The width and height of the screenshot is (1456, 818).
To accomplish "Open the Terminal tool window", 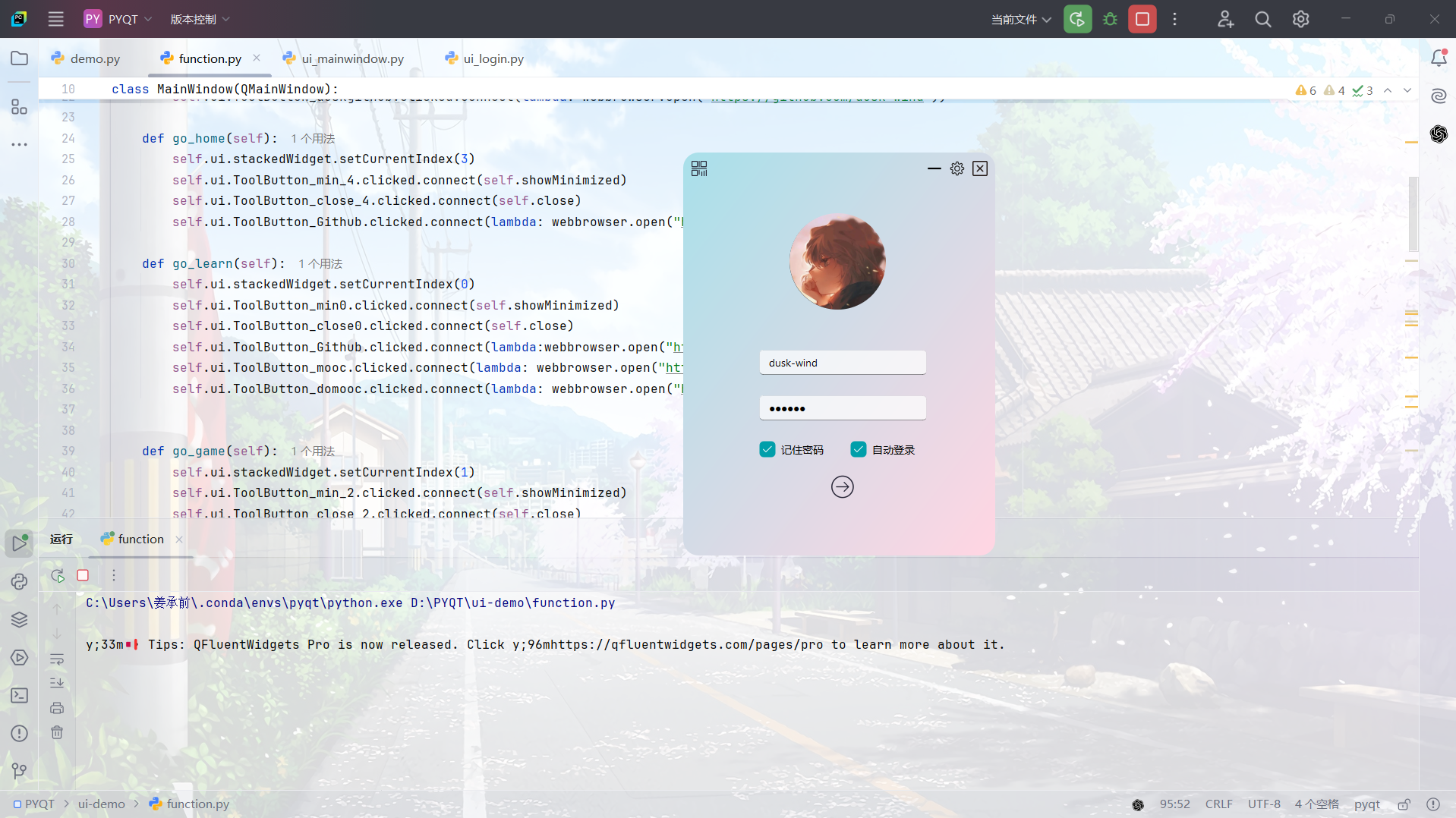I will tap(19, 695).
